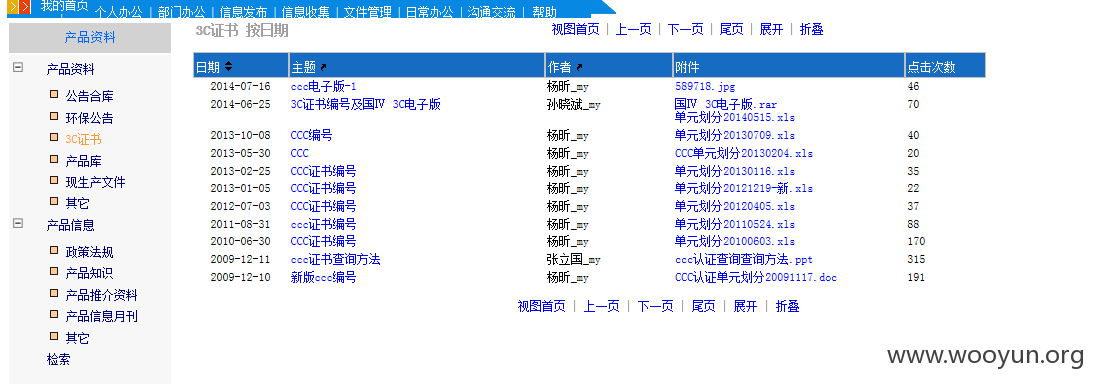Open the 新版ccc编号 topic

323,277
